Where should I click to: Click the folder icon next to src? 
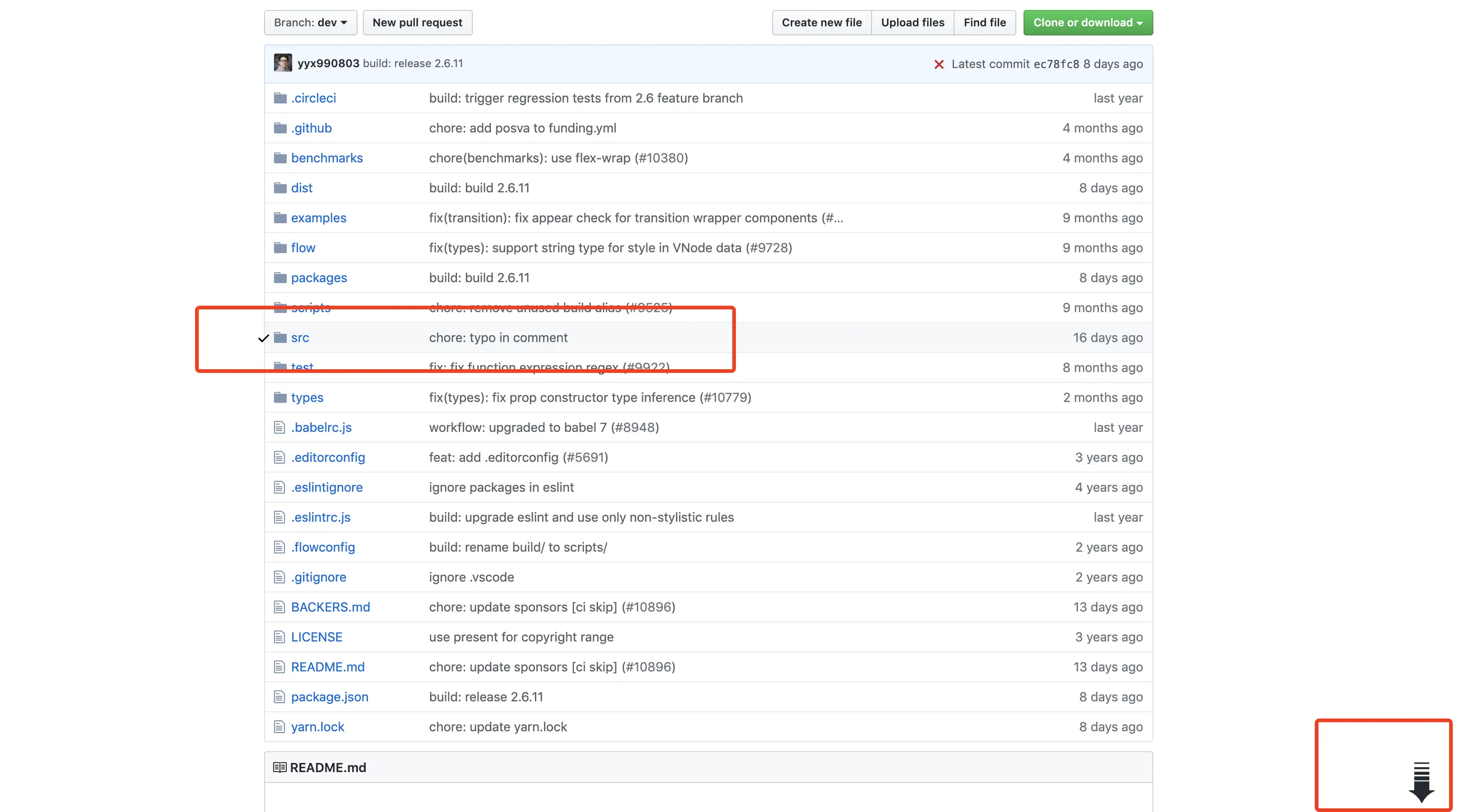280,338
